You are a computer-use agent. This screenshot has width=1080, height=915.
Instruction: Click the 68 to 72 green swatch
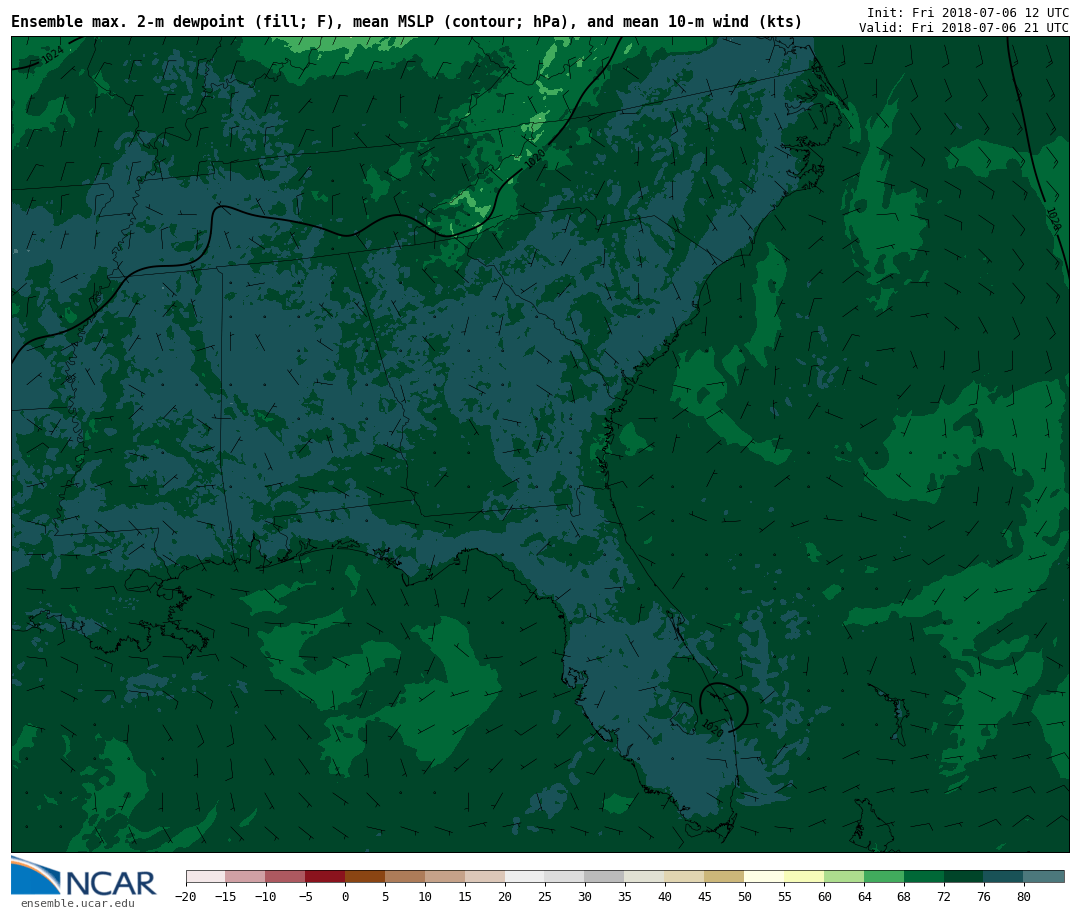tap(925, 877)
